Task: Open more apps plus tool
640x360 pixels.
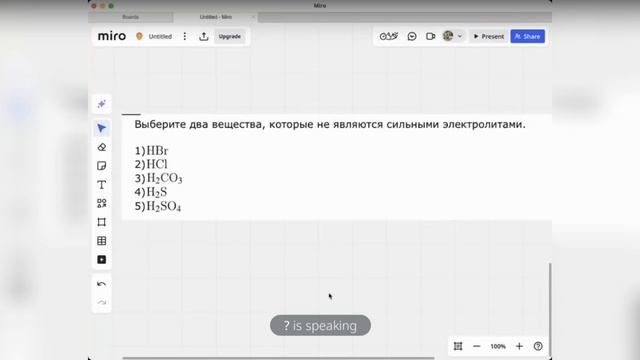Action: point(102,260)
